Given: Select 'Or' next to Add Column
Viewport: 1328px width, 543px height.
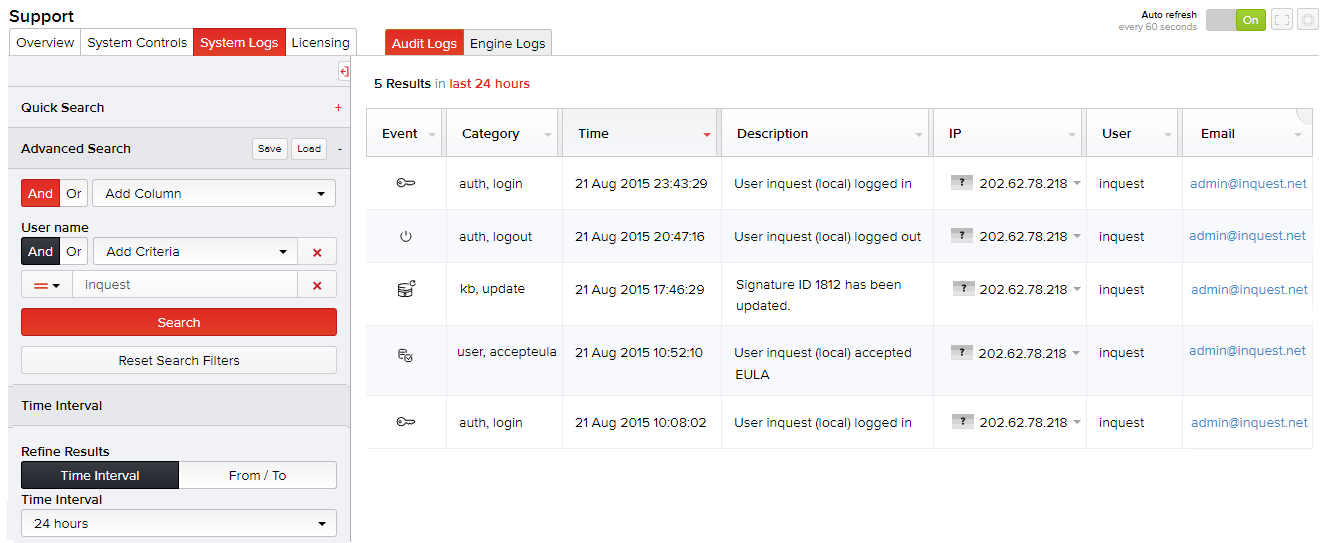Looking at the screenshot, I should (74, 194).
